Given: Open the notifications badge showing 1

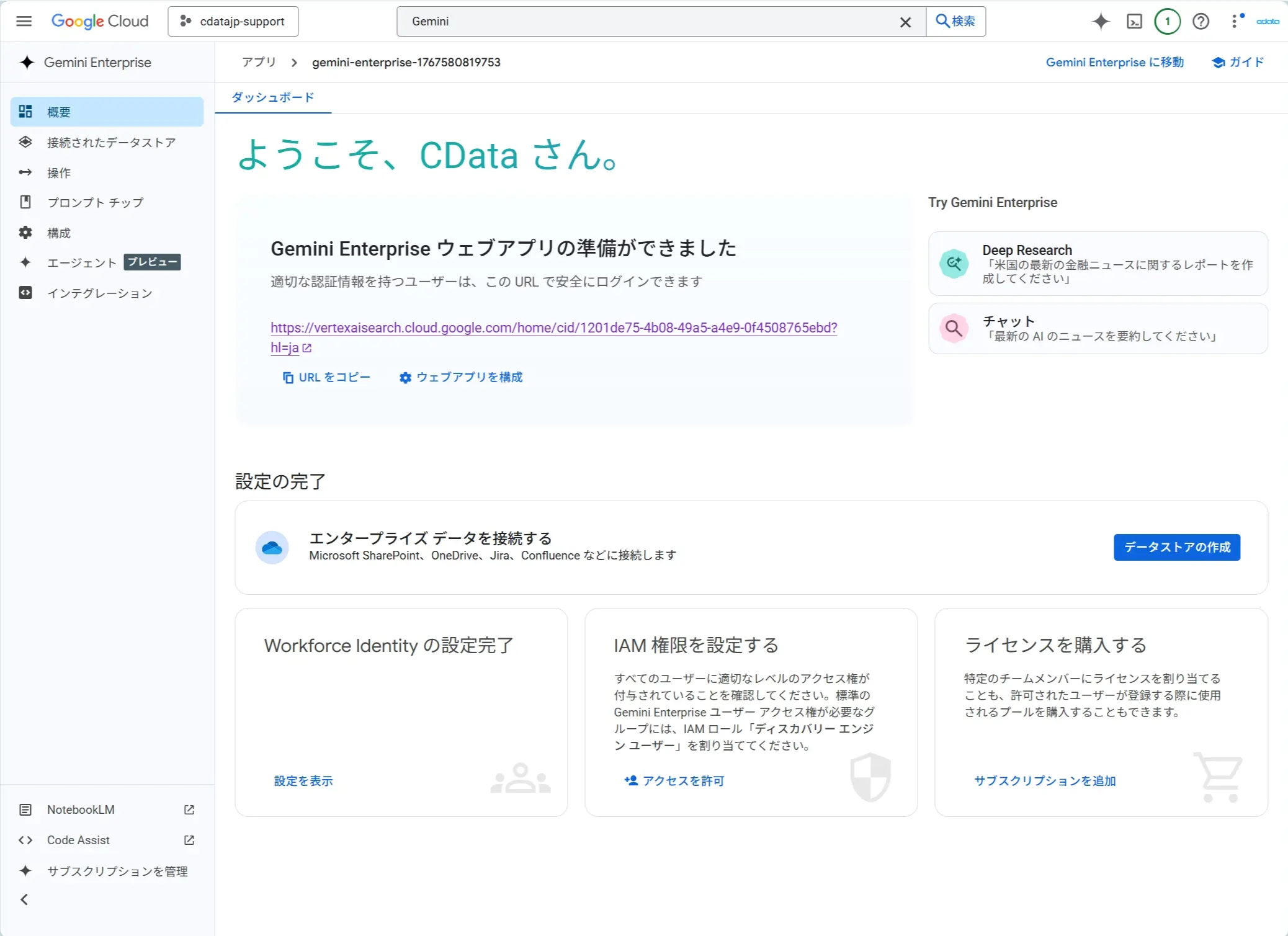Looking at the screenshot, I should click(1167, 21).
